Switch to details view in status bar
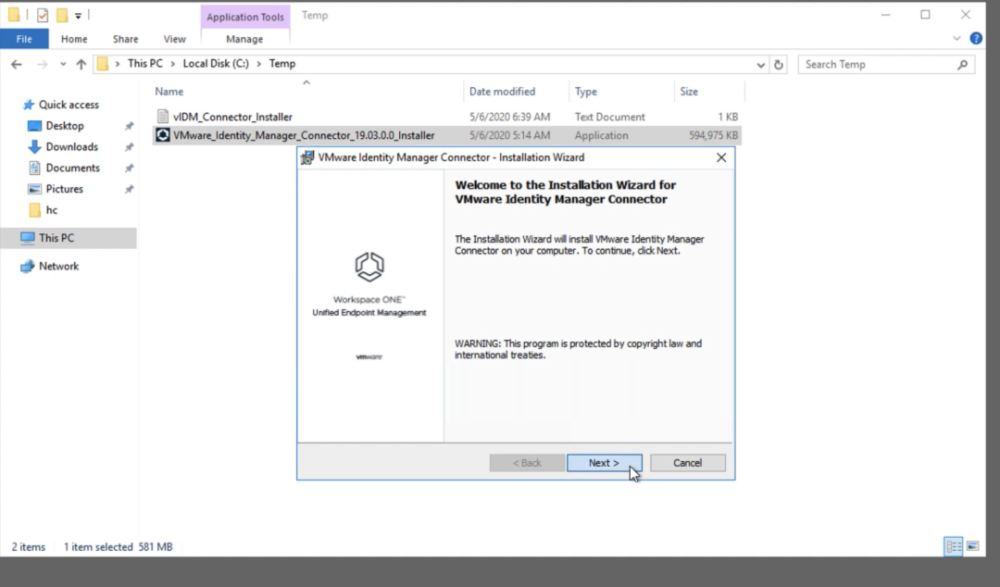 tap(953, 546)
